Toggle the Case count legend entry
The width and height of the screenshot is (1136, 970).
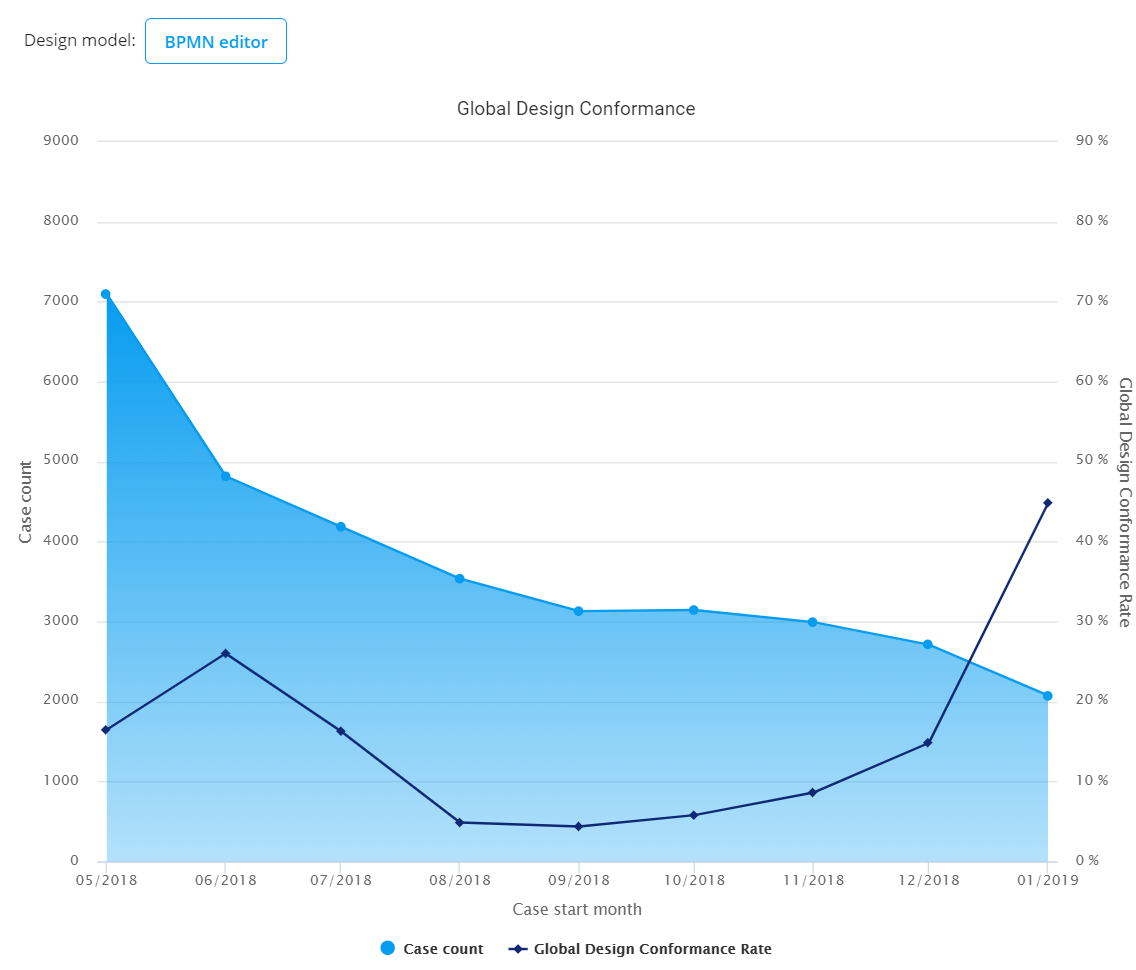[432, 948]
